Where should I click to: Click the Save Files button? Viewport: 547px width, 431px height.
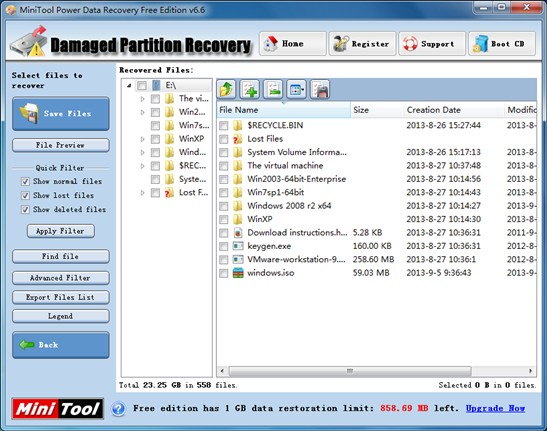coord(61,114)
